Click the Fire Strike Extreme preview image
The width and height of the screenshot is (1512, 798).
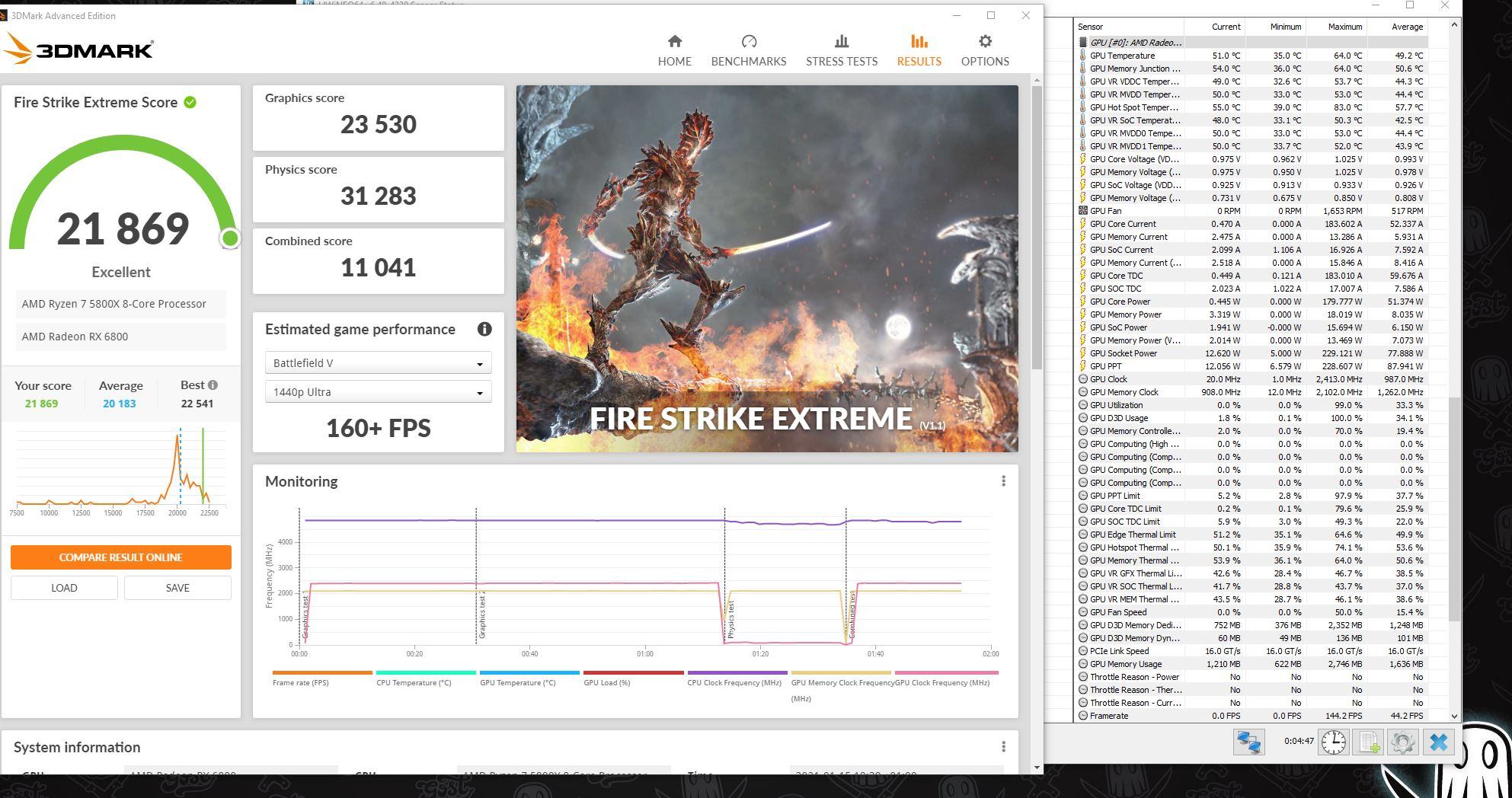pos(767,268)
